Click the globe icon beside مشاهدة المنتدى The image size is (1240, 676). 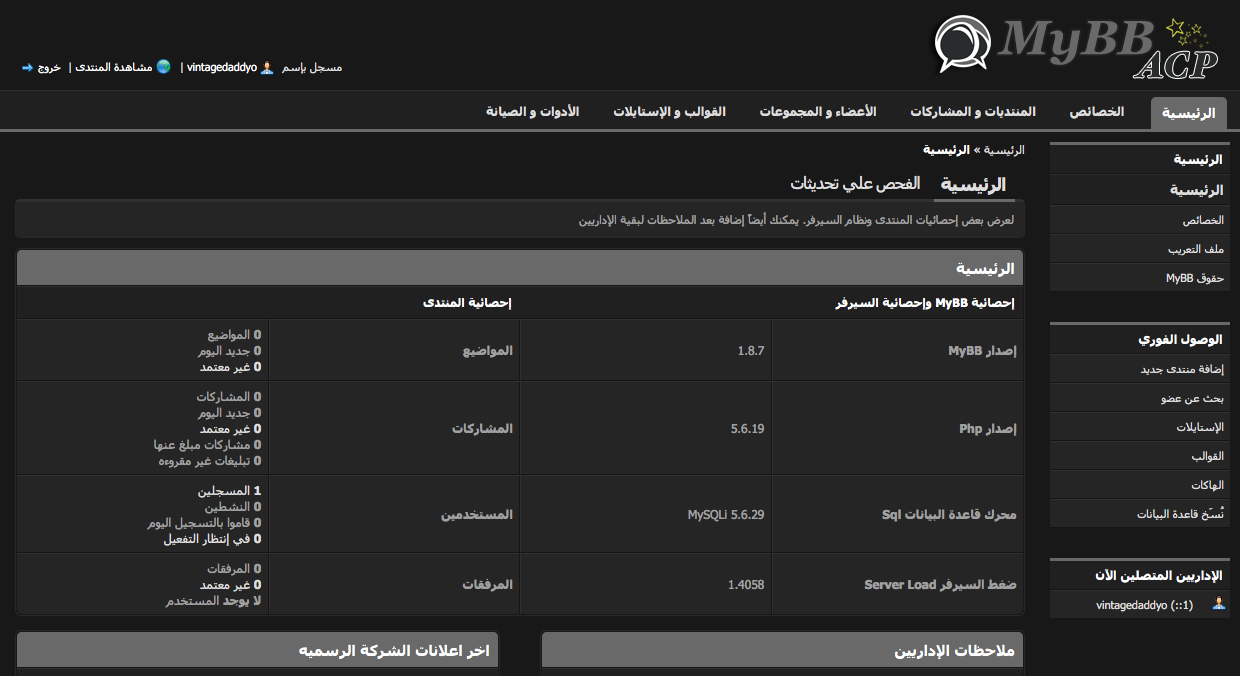[x=163, y=67]
